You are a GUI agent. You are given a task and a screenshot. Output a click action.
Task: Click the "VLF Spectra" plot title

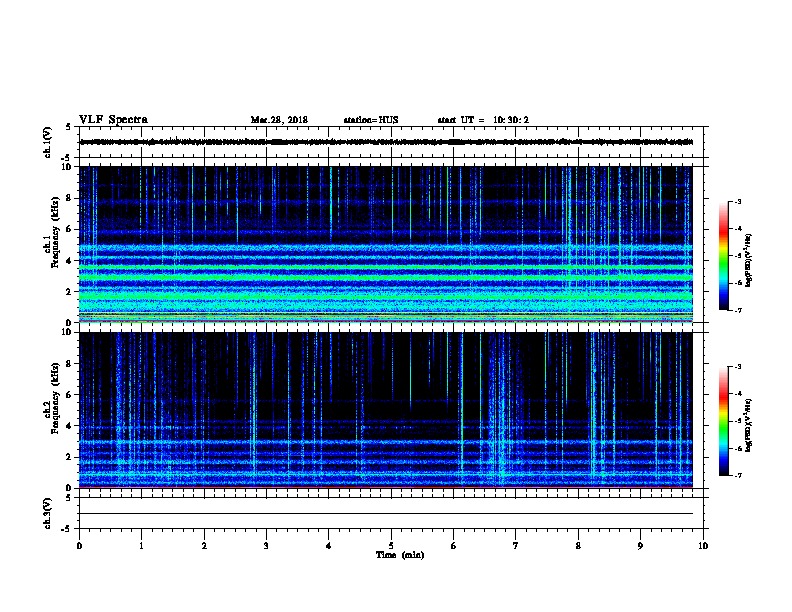(113, 120)
